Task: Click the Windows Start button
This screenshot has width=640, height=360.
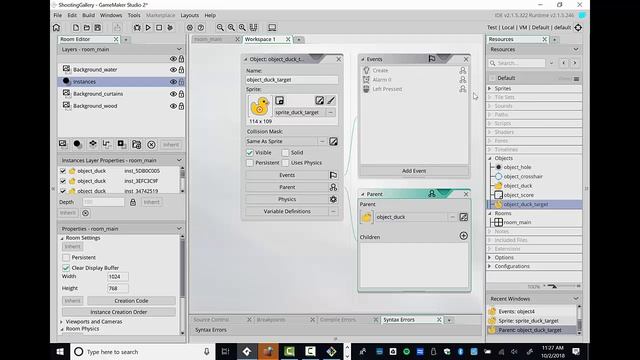Action: (x=60, y=351)
